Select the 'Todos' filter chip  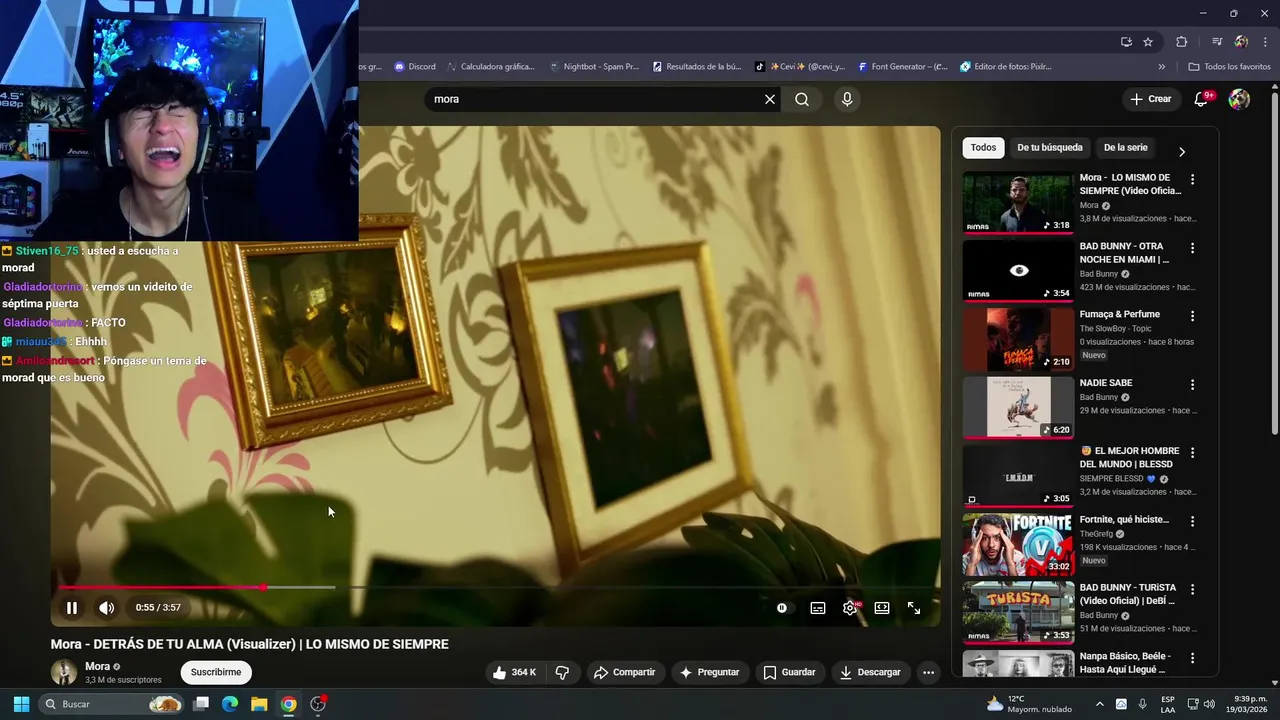tap(983, 147)
